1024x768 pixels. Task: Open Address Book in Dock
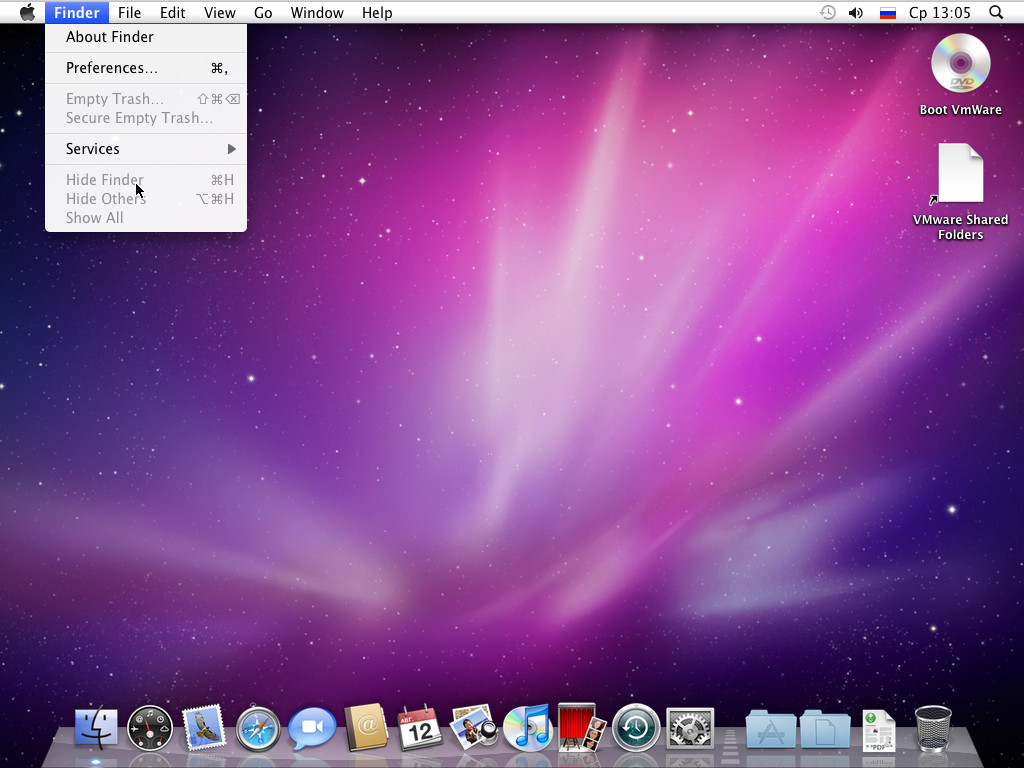coord(366,727)
